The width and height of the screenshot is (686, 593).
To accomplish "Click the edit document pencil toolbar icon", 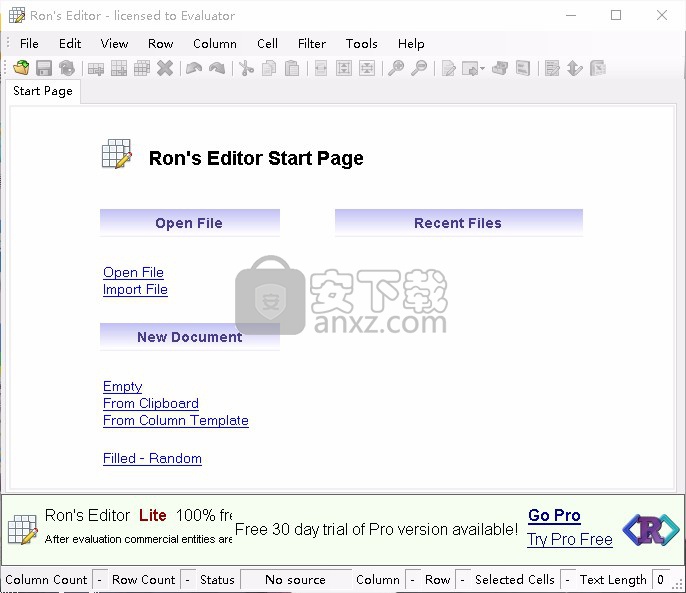I will tap(448, 68).
